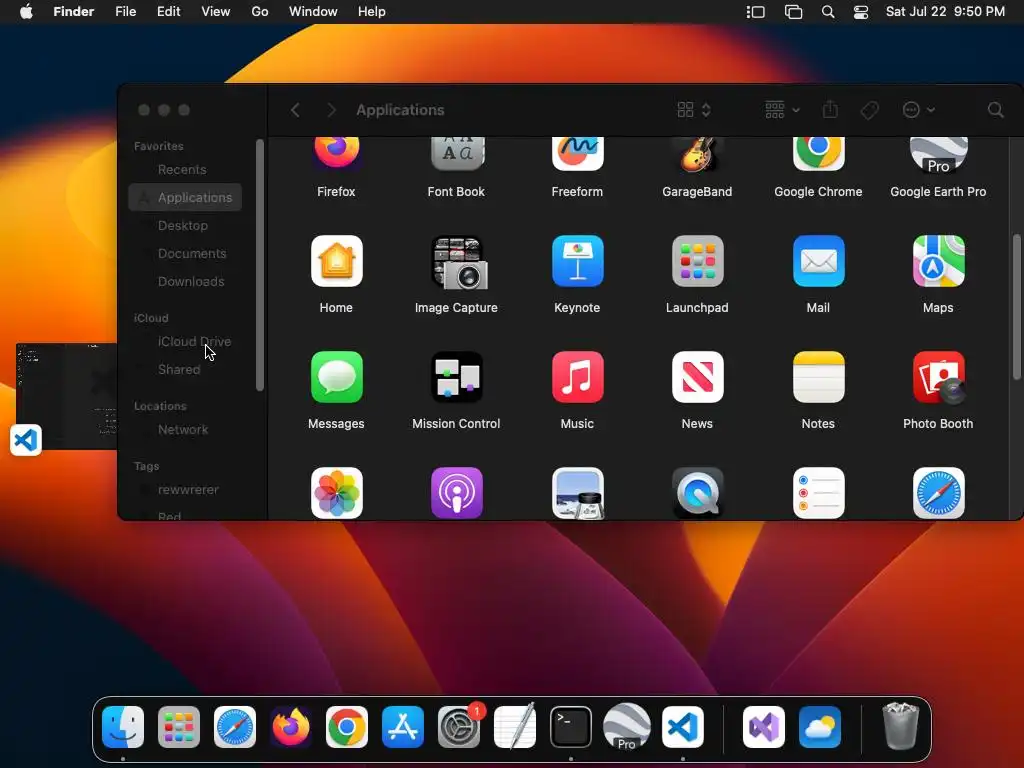Select the Mail app in Finder
The image size is (1024, 768).
(x=818, y=261)
